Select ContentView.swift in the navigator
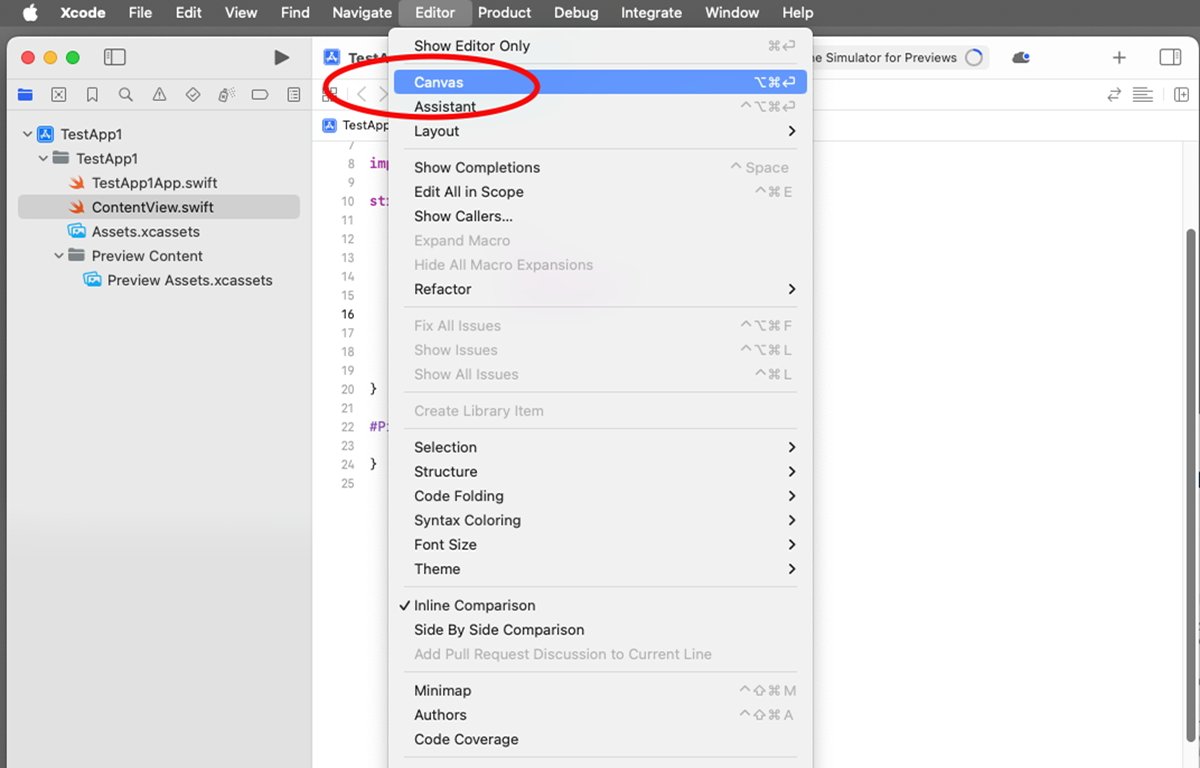The width and height of the screenshot is (1200, 768). 159,207
